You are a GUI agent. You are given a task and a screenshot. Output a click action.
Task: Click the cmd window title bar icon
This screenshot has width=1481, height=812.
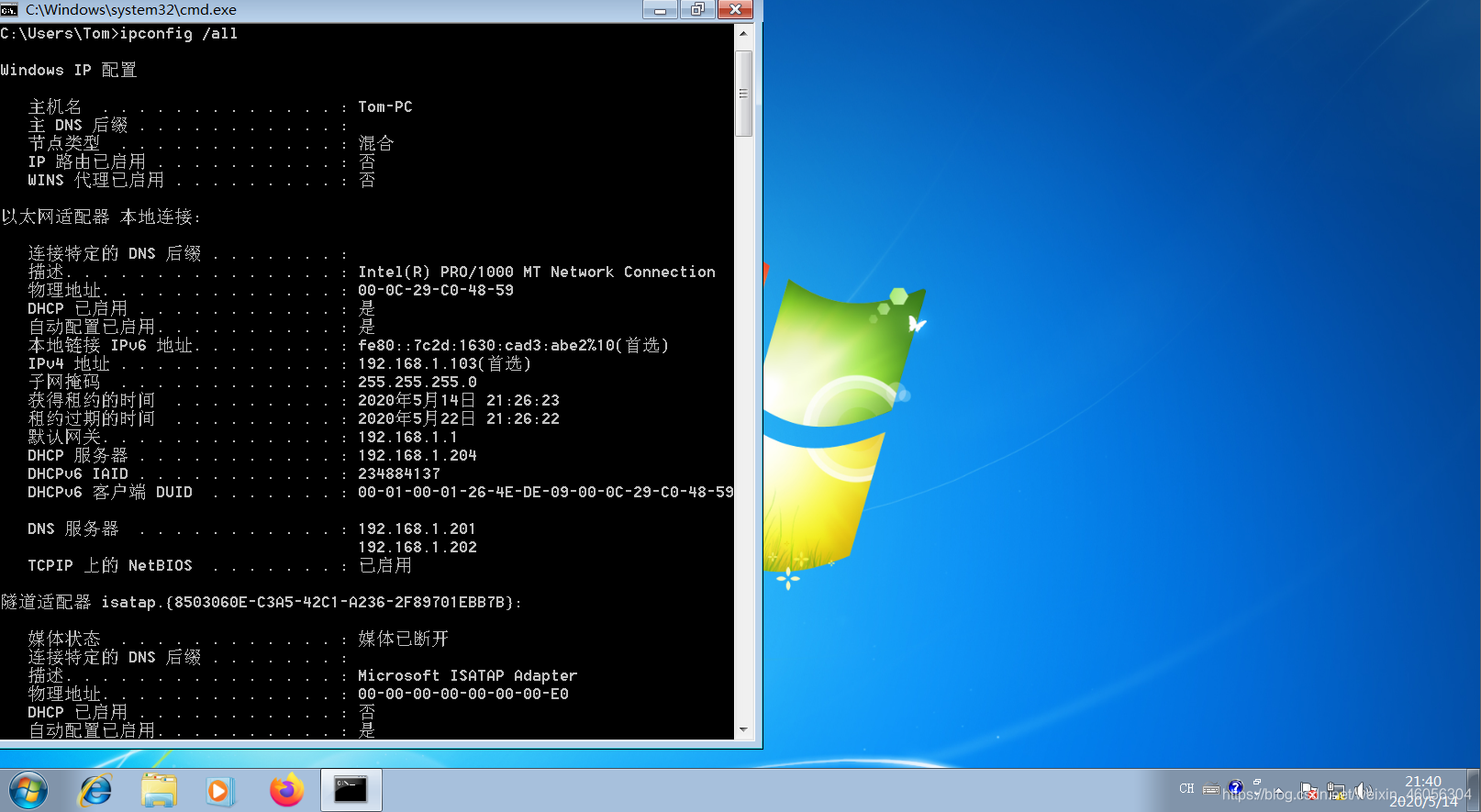(x=9, y=9)
